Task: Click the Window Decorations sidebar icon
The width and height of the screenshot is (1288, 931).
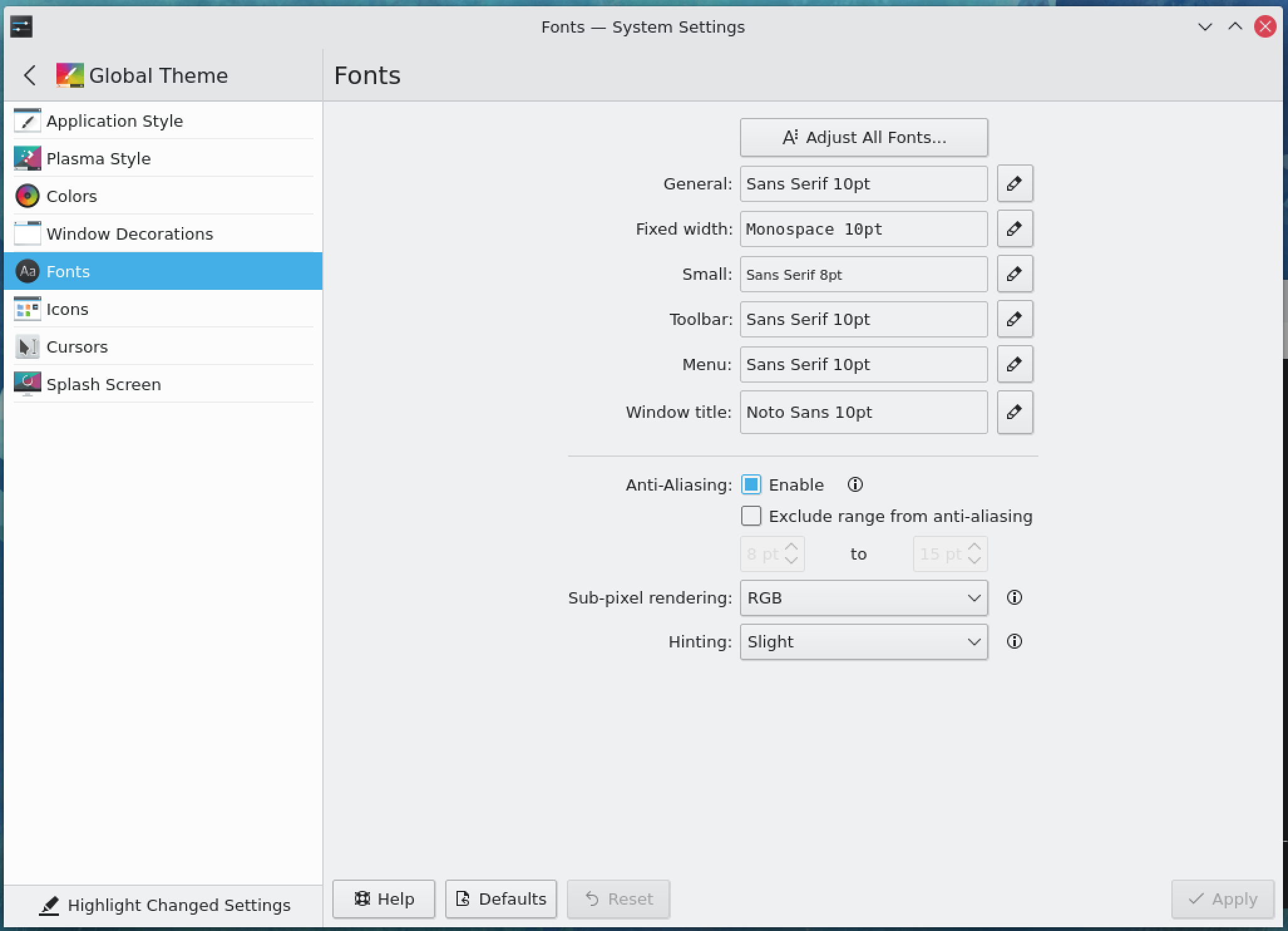Action: pyautogui.click(x=27, y=234)
